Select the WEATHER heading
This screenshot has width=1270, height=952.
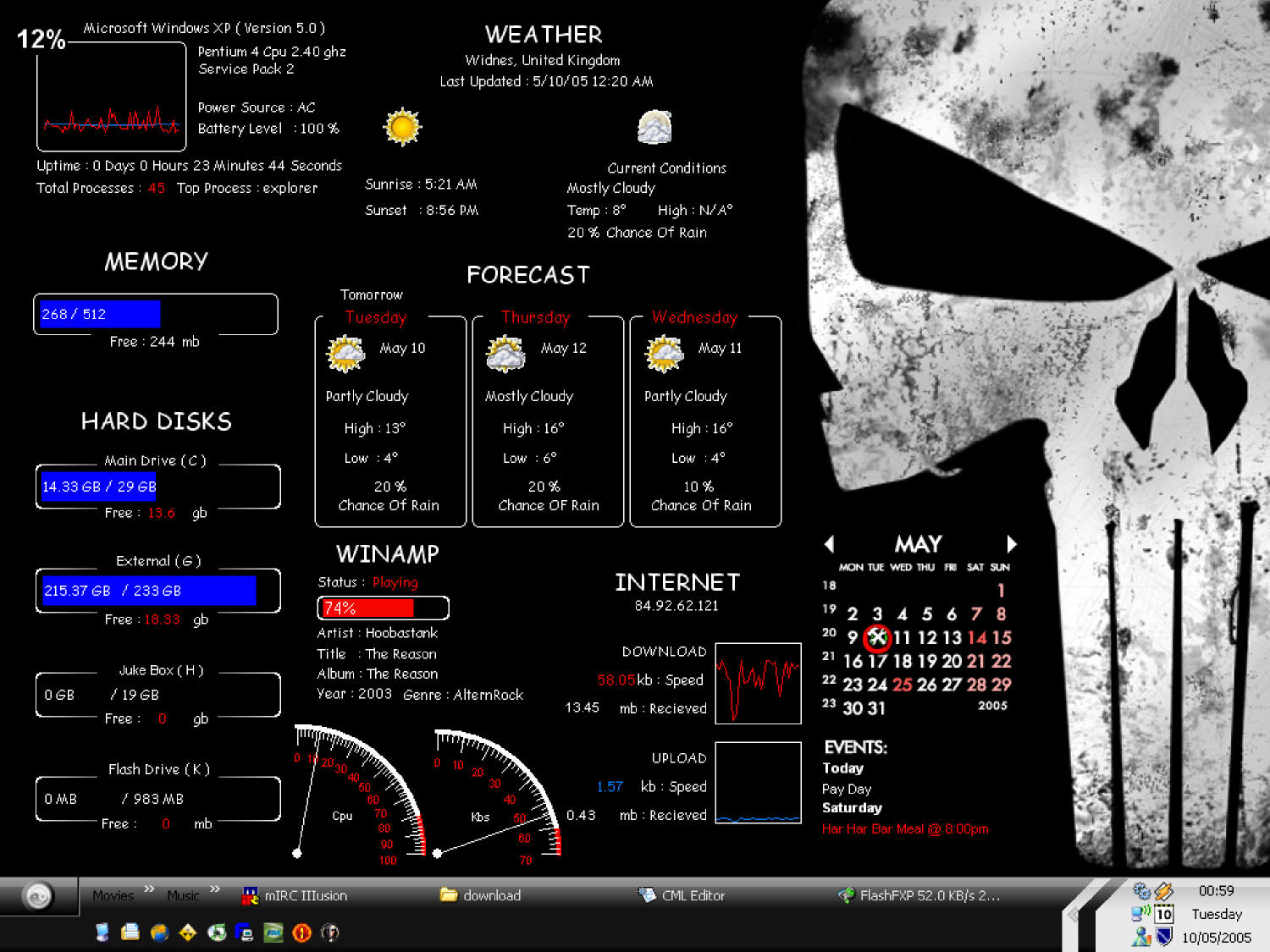(544, 35)
